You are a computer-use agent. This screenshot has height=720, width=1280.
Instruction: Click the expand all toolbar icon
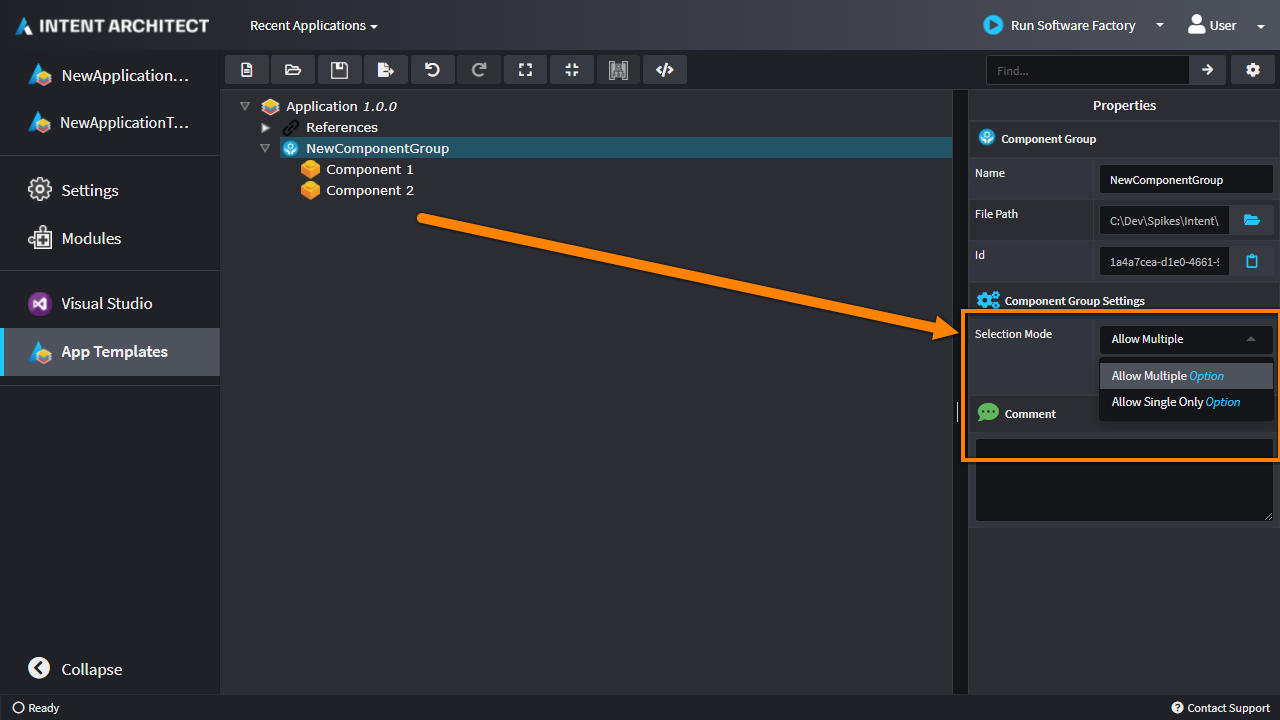coord(525,70)
